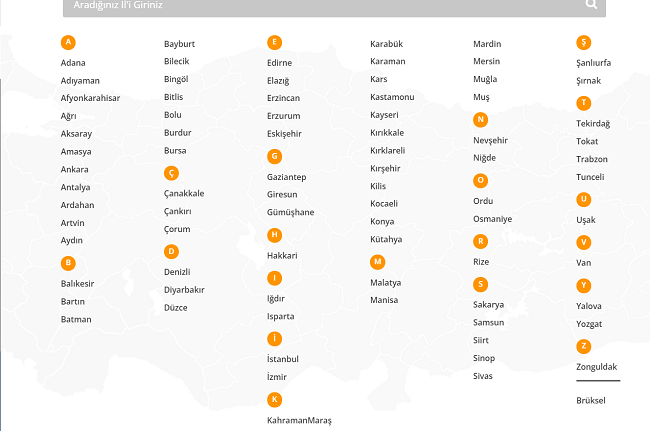This screenshot has height=431, width=650.
Task: Open the KahramanMaraş link
Action: (x=299, y=420)
